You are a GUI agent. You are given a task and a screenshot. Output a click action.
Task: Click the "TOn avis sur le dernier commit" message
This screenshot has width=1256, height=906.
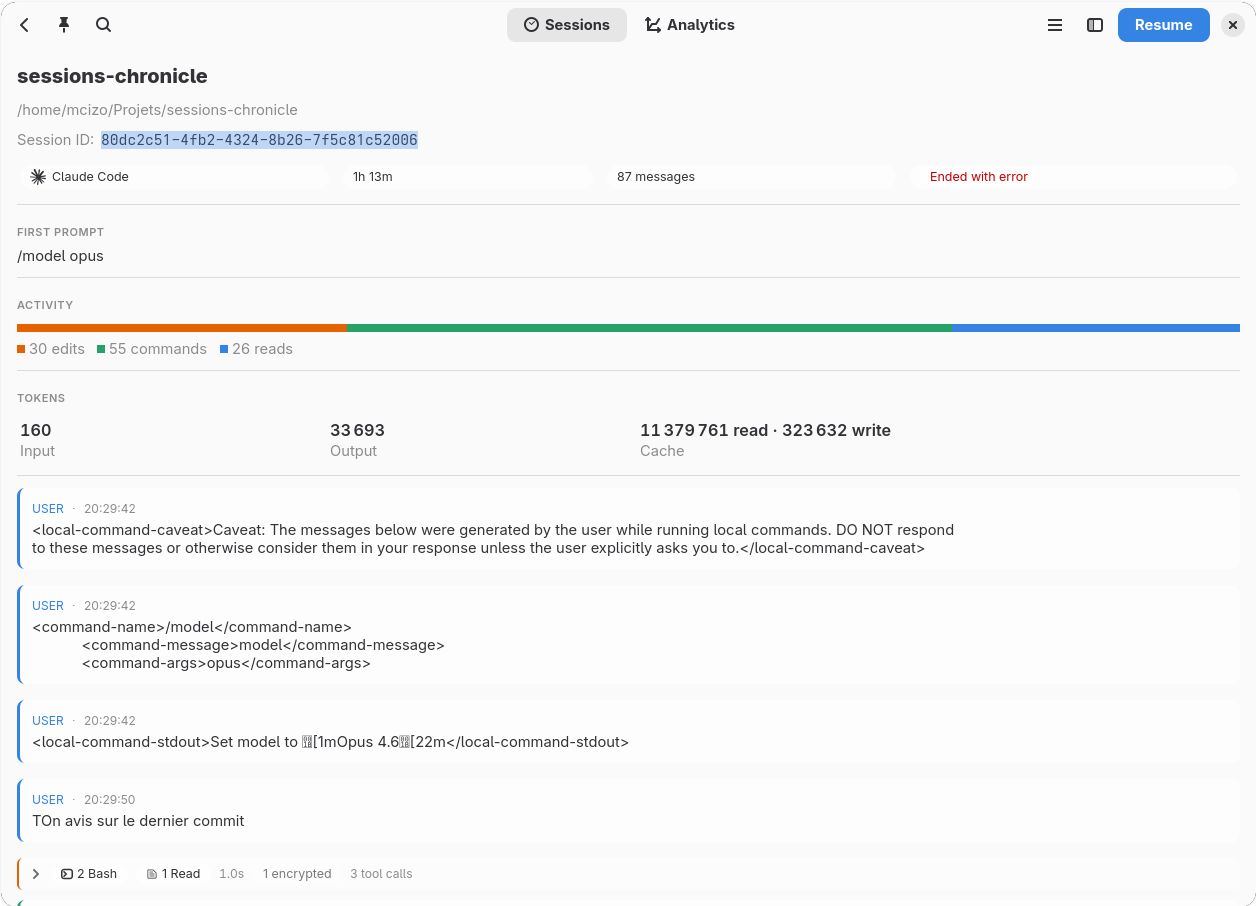click(138, 821)
